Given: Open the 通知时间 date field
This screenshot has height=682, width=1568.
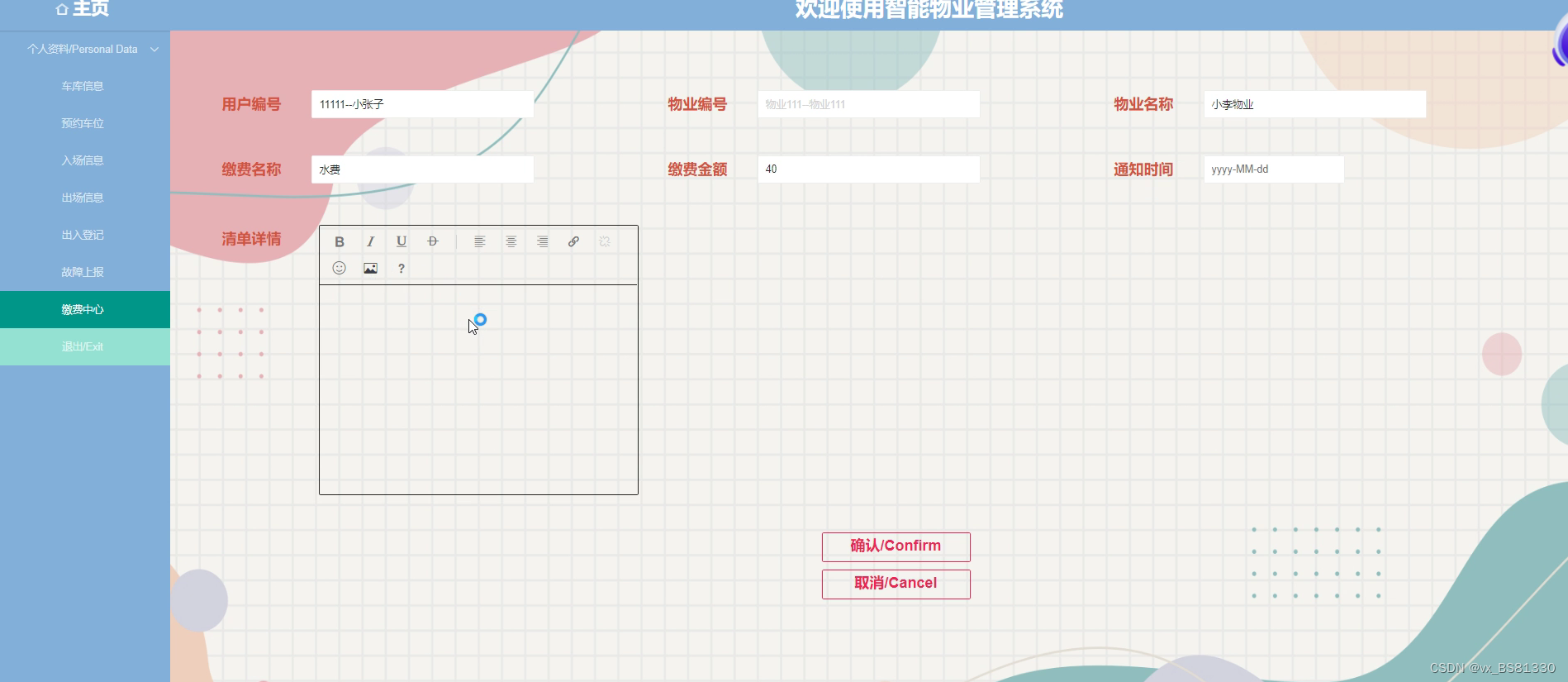Looking at the screenshot, I should [1274, 169].
